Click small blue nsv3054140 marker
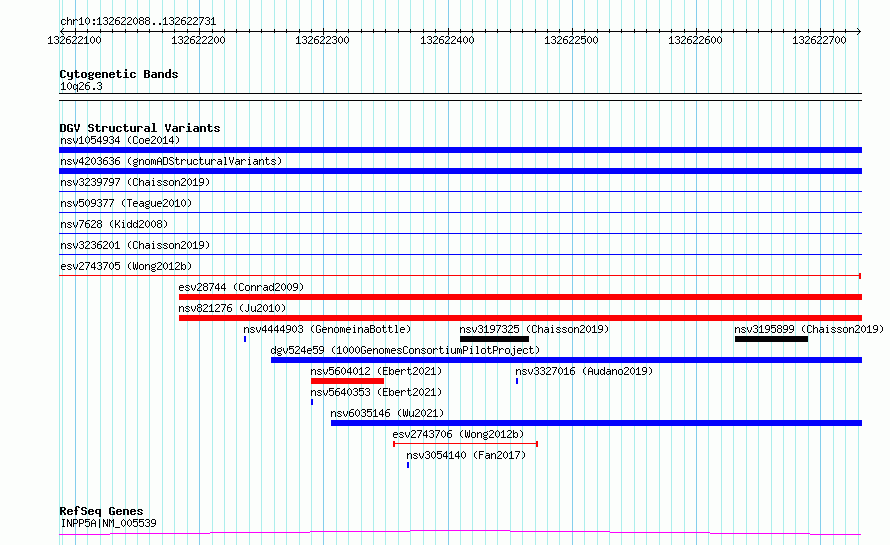Screen dimensions: 890x545 [x=408, y=465]
